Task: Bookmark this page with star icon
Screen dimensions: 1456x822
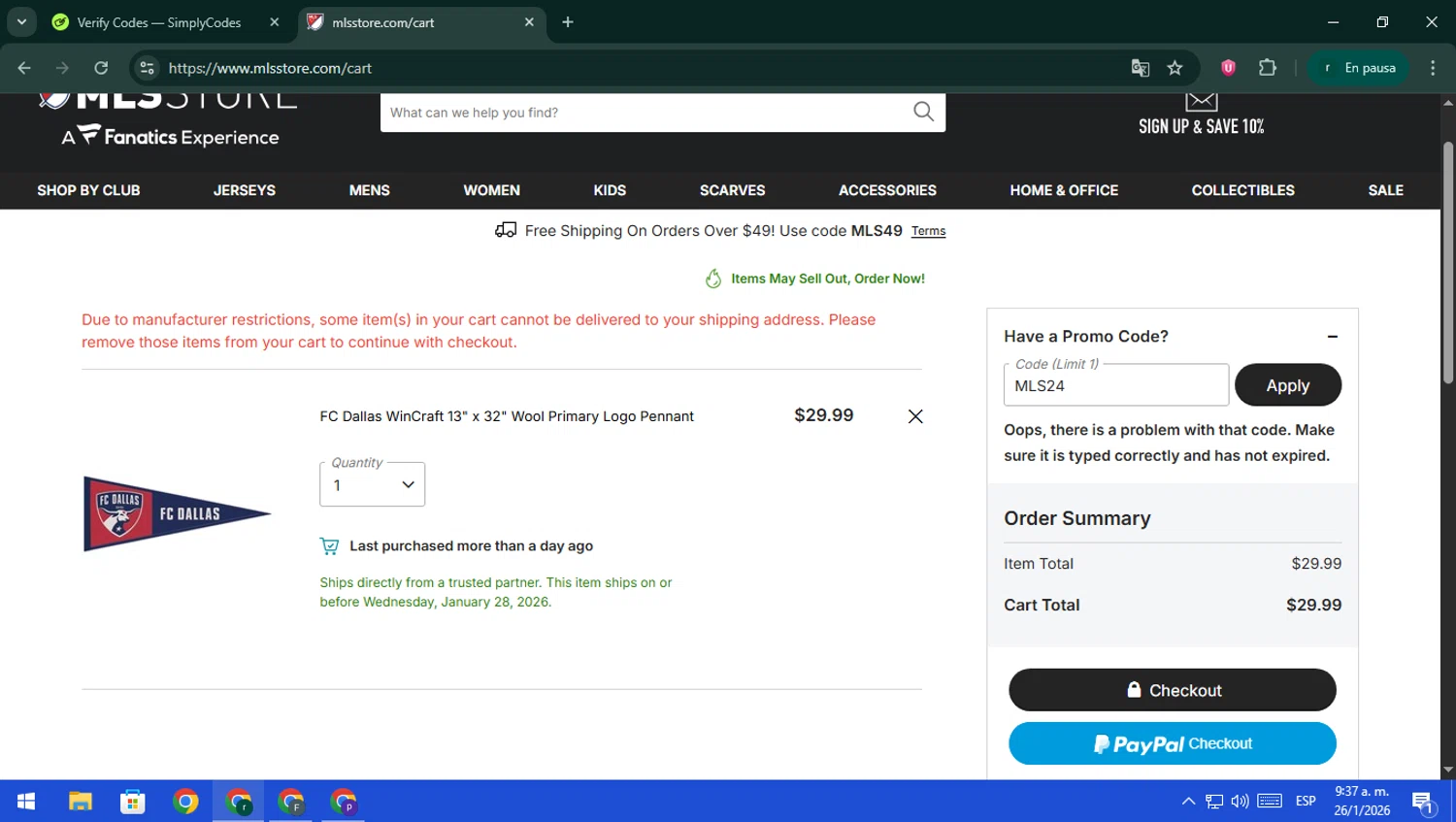Action: coord(1175,68)
